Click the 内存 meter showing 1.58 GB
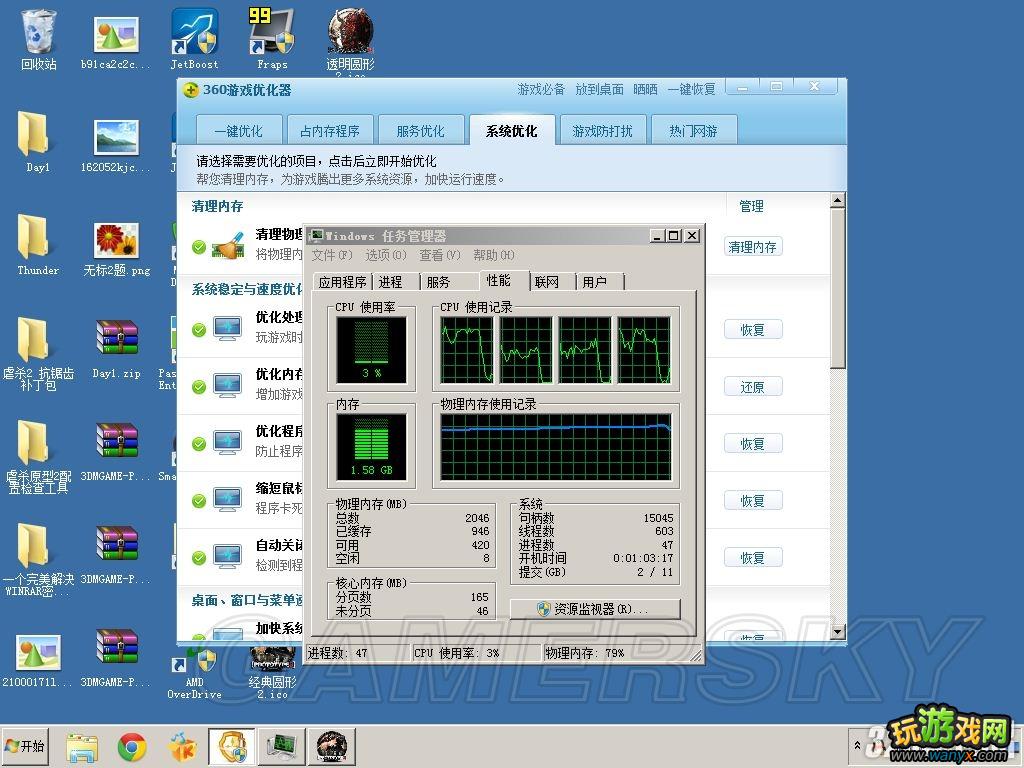 (x=371, y=447)
